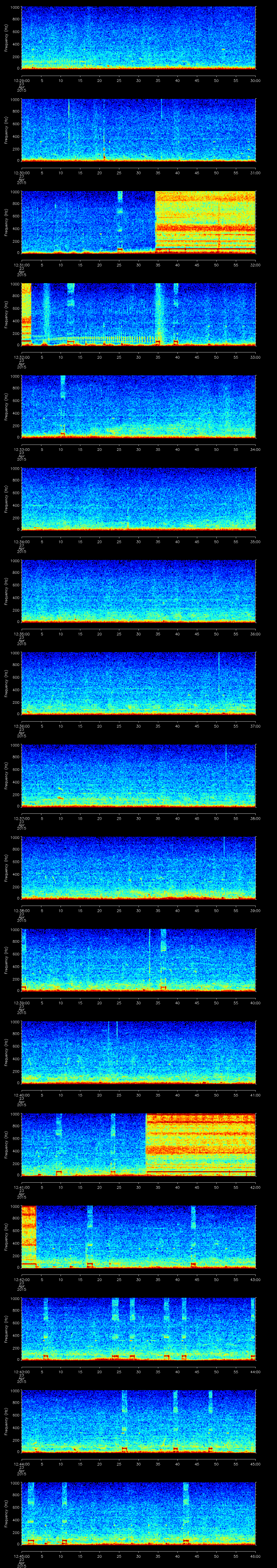
Task: Click Frequency (Hz) axis label of 12:29:00 panel
Action: (6, 38)
